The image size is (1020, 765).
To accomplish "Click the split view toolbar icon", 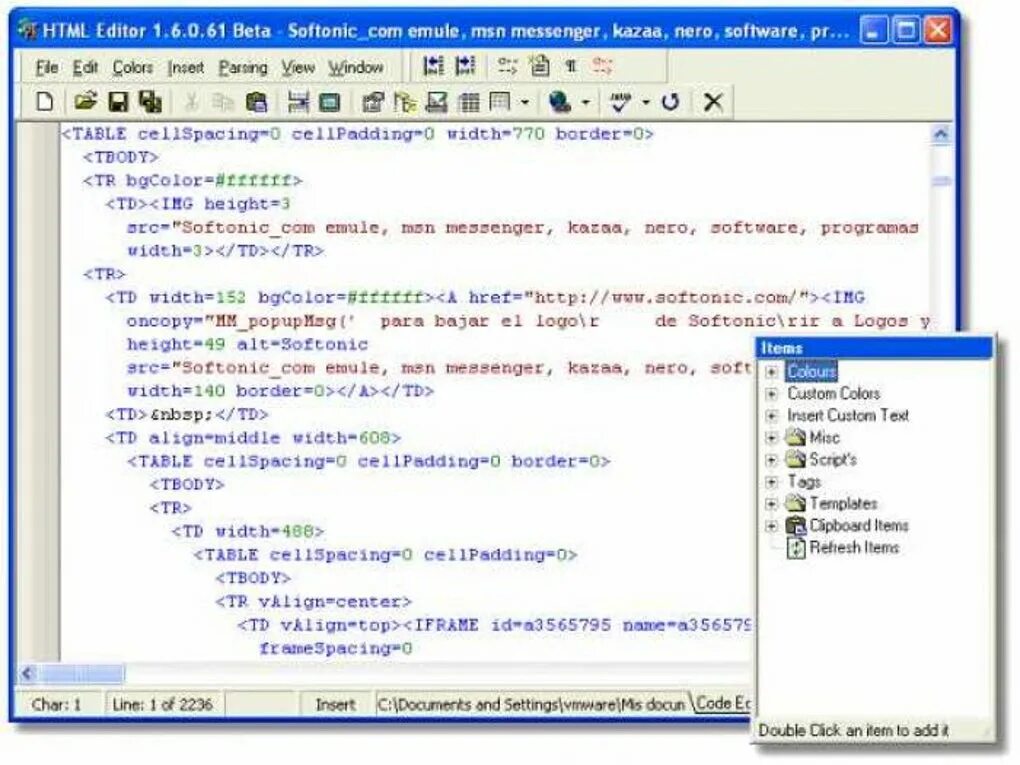I will 298,101.
